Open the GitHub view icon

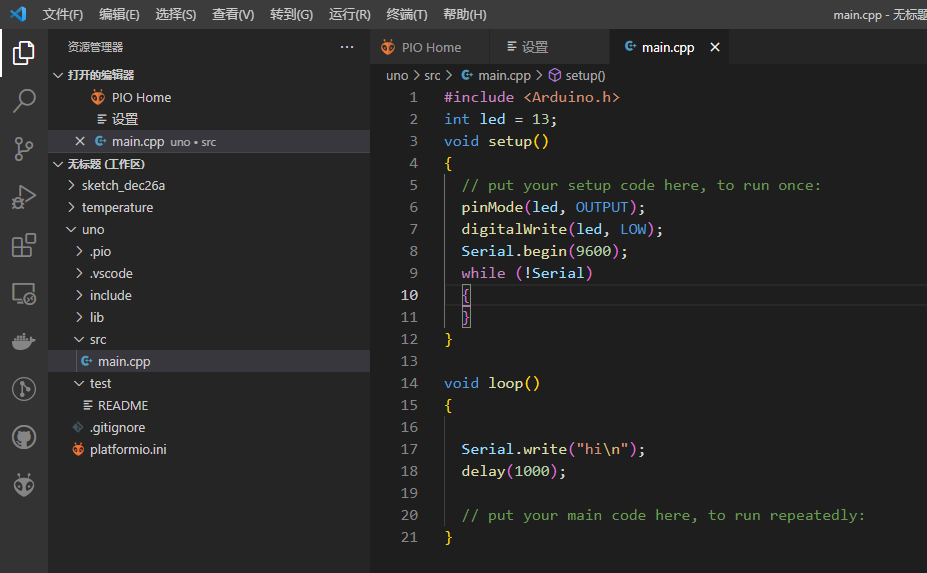click(24, 437)
